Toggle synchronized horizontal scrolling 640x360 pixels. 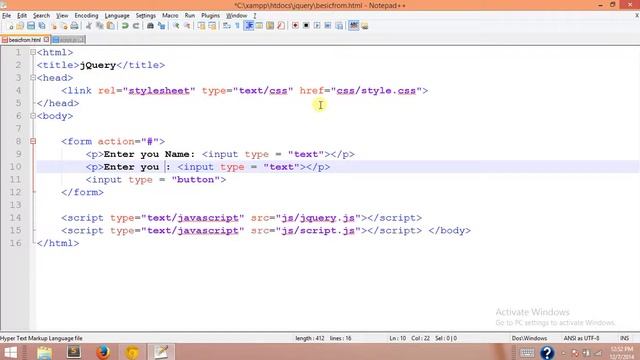212,26
